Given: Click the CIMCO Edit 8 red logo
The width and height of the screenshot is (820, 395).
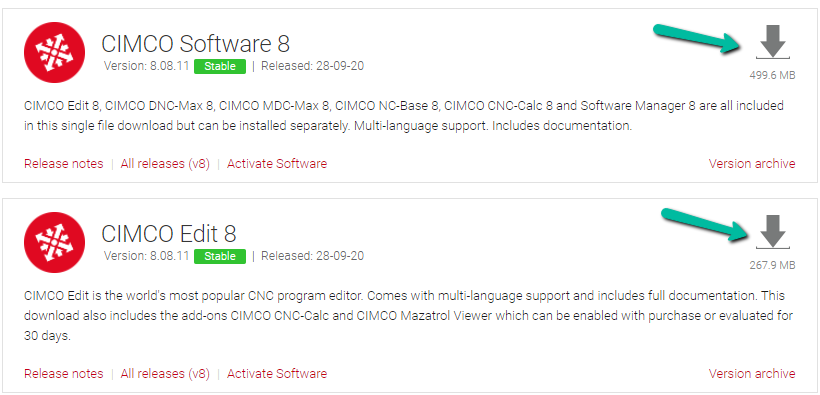Looking at the screenshot, I should point(54,242).
